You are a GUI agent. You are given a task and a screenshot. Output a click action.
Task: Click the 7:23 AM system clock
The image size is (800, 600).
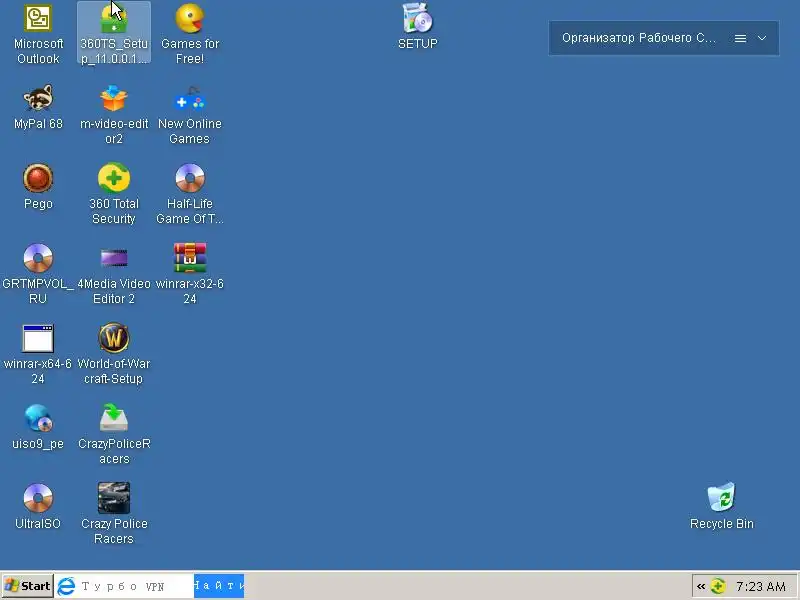(761, 586)
